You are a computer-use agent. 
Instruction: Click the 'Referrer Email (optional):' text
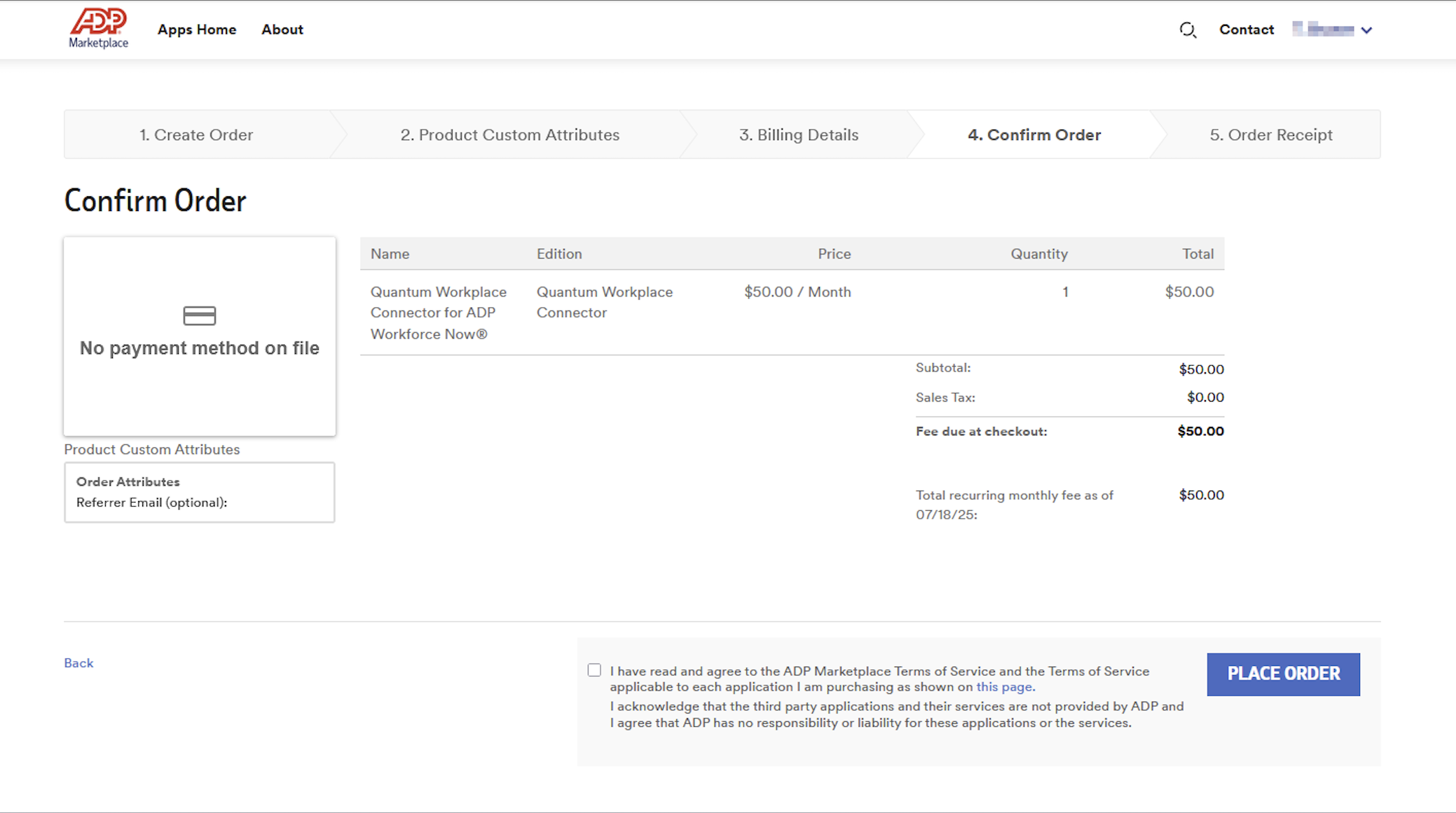(x=152, y=503)
